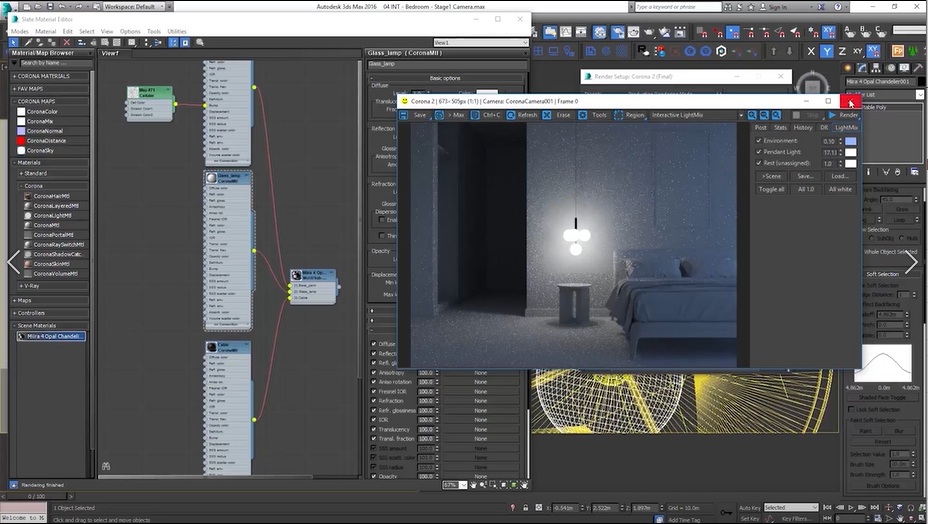Click the LightMix Save... button
Image resolution: width=928 pixels, height=524 pixels.
click(805, 176)
